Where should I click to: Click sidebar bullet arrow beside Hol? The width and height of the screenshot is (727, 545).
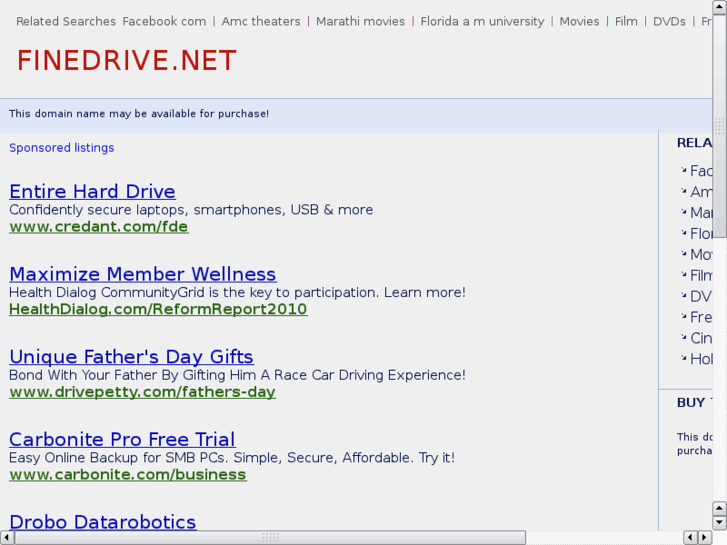pos(683,358)
